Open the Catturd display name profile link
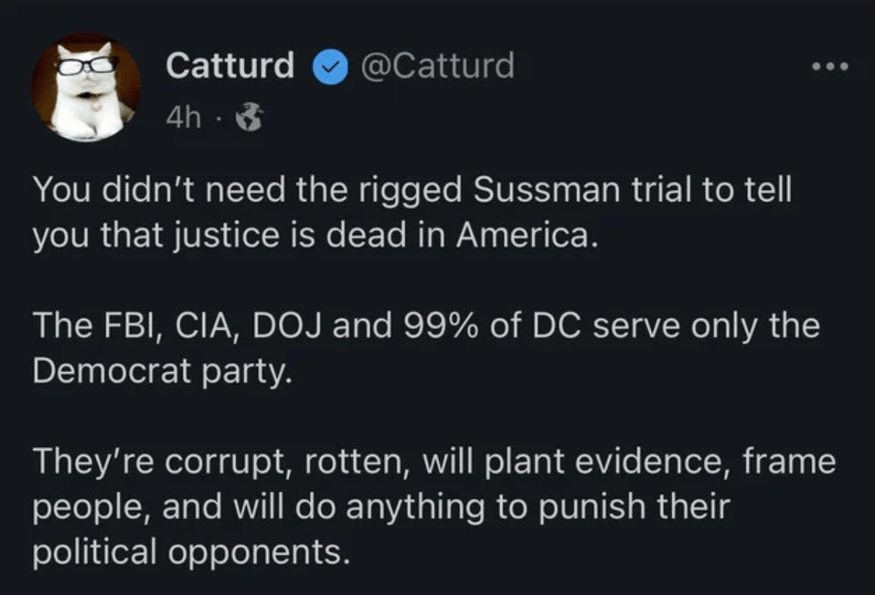This screenshot has width=875, height=595. pos(230,66)
